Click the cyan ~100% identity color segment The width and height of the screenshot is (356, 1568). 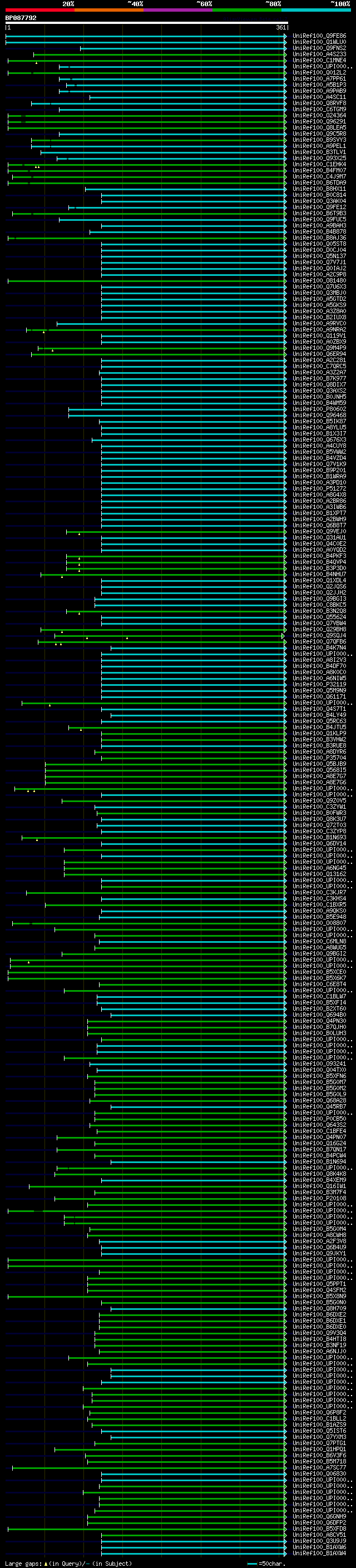coord(316,10)
